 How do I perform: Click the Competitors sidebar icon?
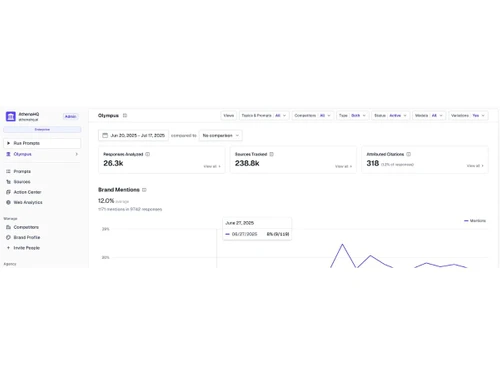point(8,227)
